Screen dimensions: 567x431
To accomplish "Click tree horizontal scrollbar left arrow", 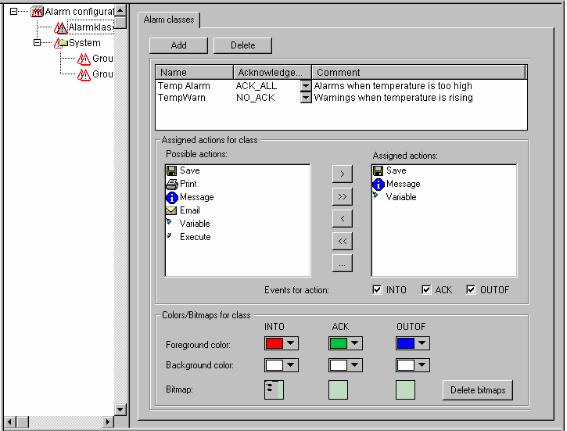I will pyautogui.click(x=10, y=422).
